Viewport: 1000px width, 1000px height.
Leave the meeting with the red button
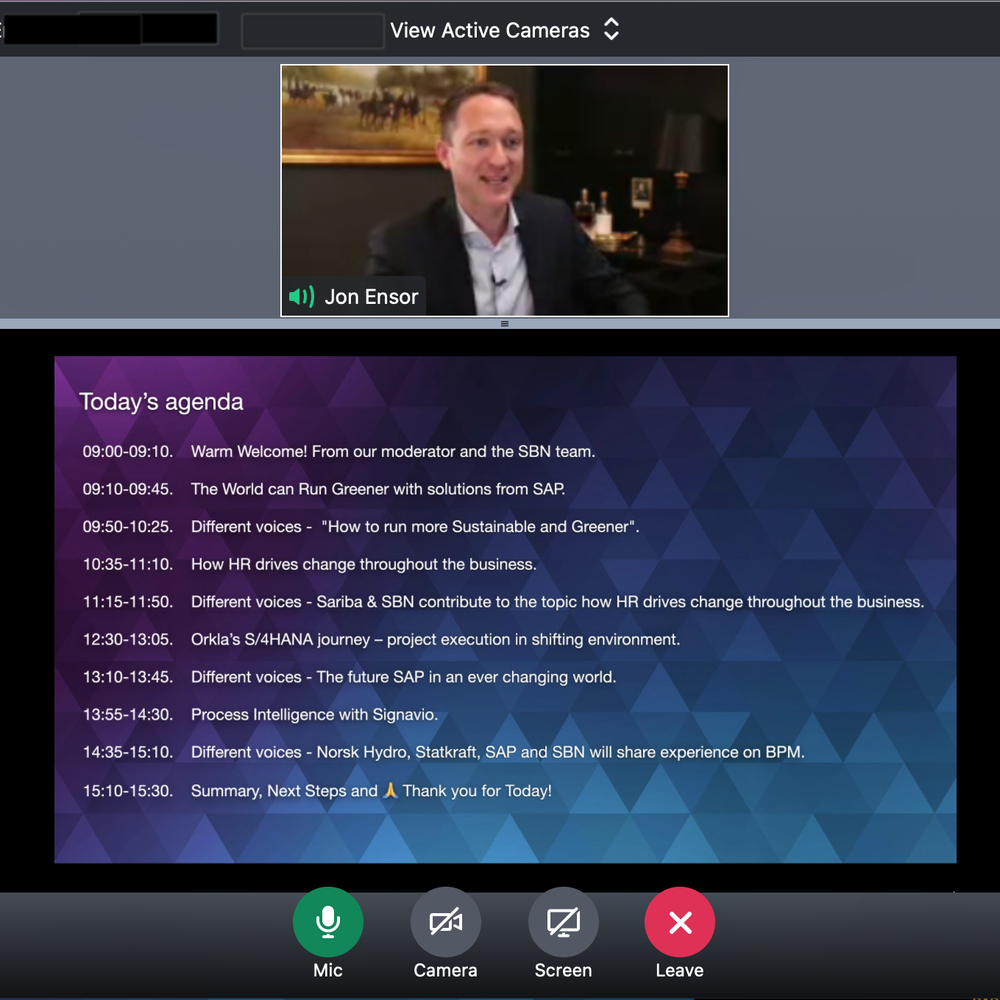pyautogui.click(x=680, y=922)
